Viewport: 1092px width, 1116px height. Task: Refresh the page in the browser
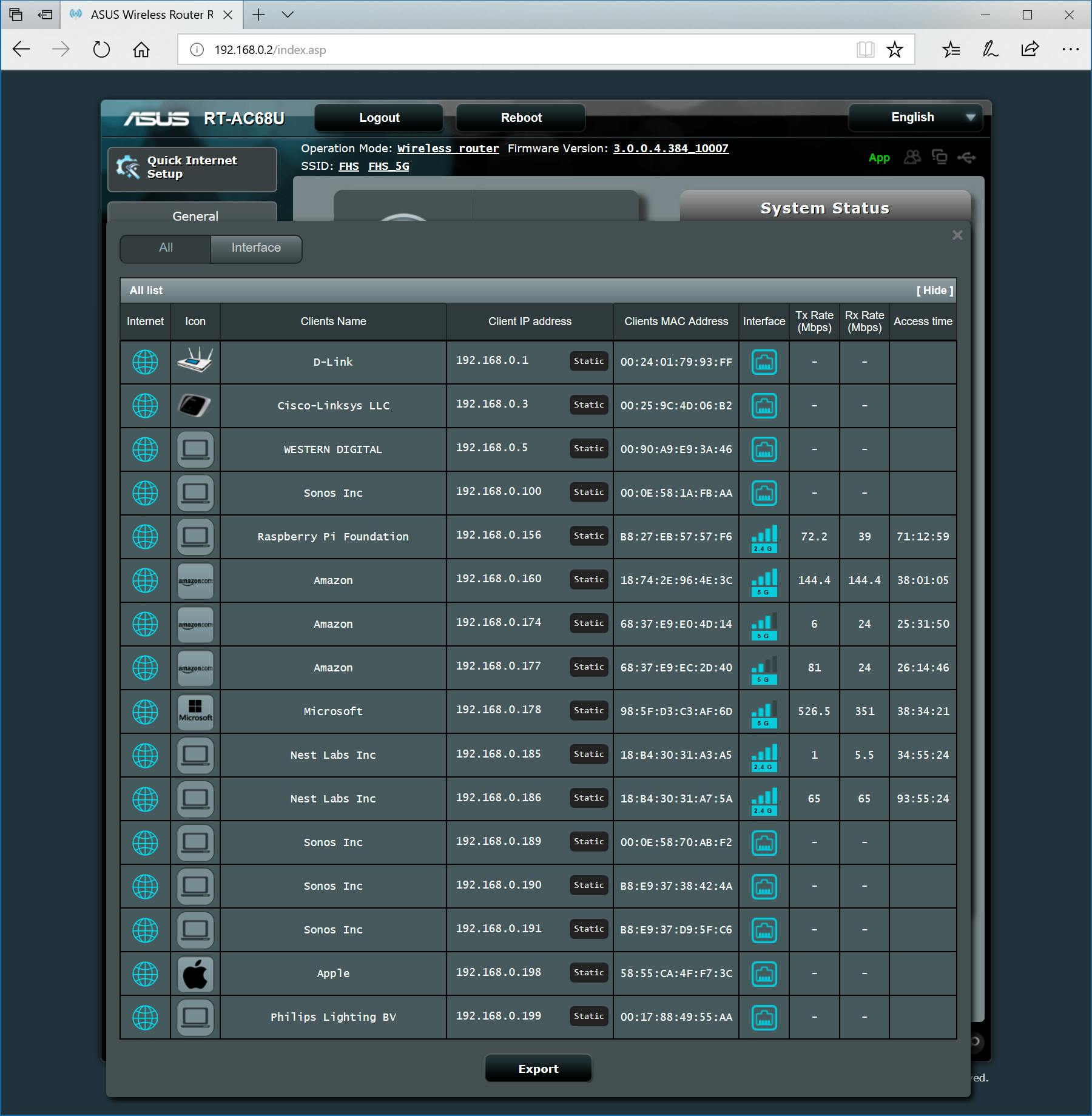click(x=101, y=49)
